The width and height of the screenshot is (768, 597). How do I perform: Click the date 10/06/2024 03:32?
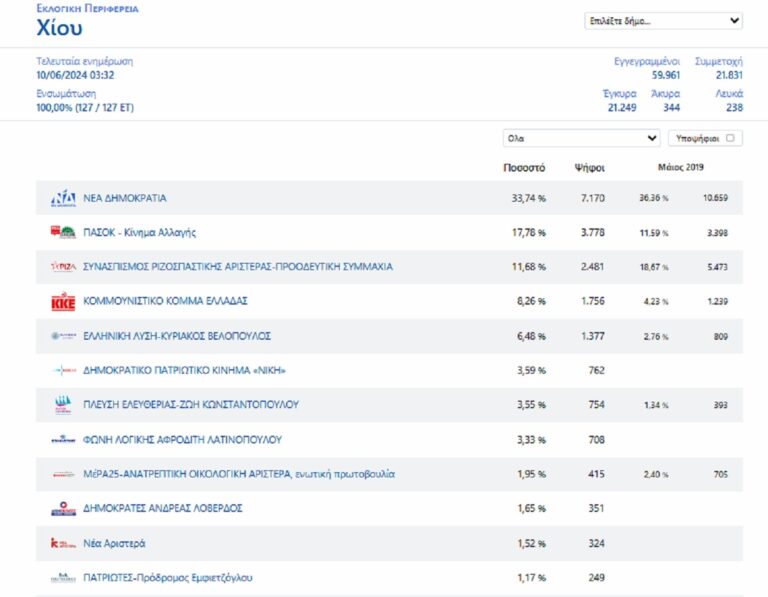click(75, 75)
